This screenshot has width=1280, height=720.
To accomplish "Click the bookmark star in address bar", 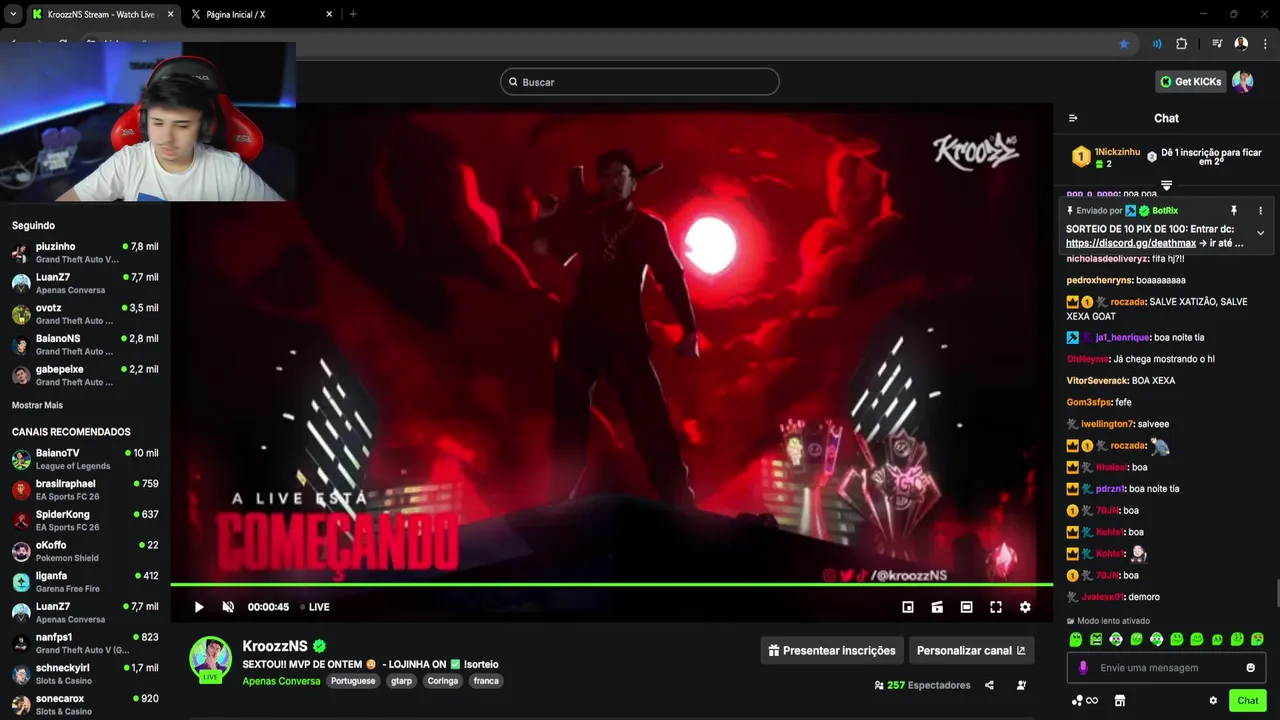I will pos(1124,44).
